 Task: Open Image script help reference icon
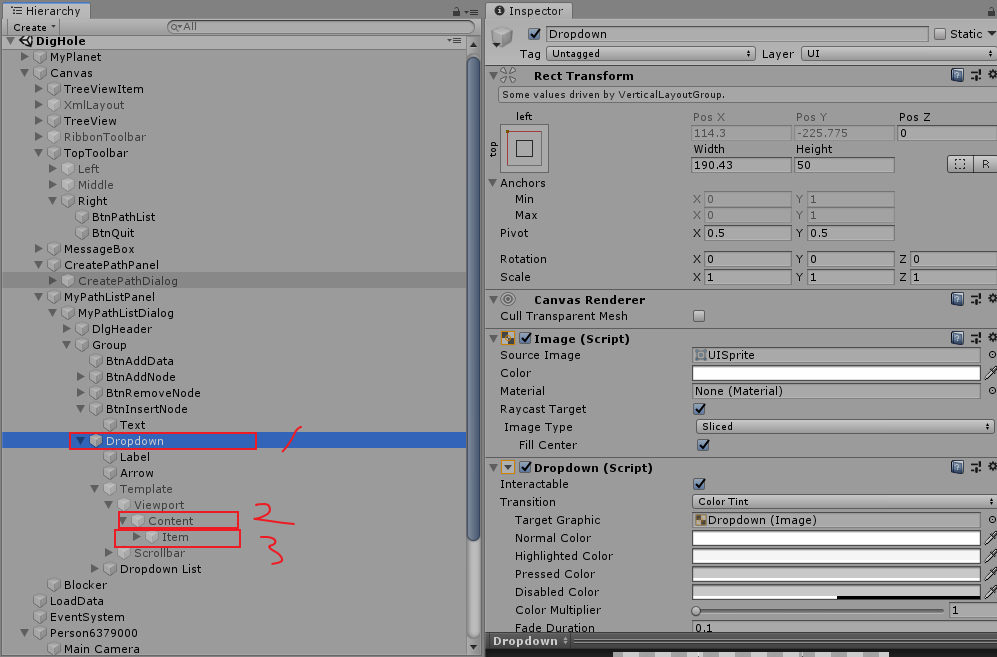click(x=957, y=338)
